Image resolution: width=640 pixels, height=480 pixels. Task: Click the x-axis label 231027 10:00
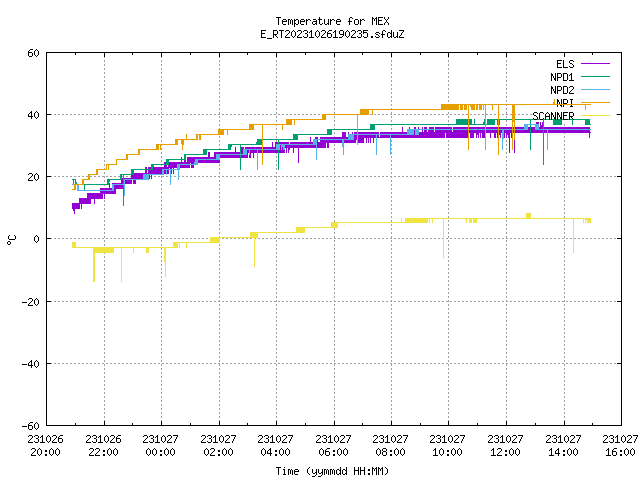point(448,446)
